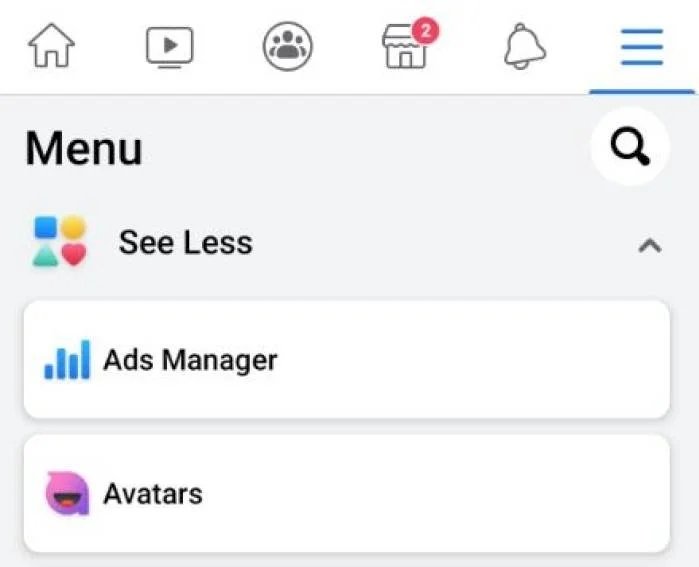Open the Groups icon
The image size is (699, 567).
tap(288, 46)
